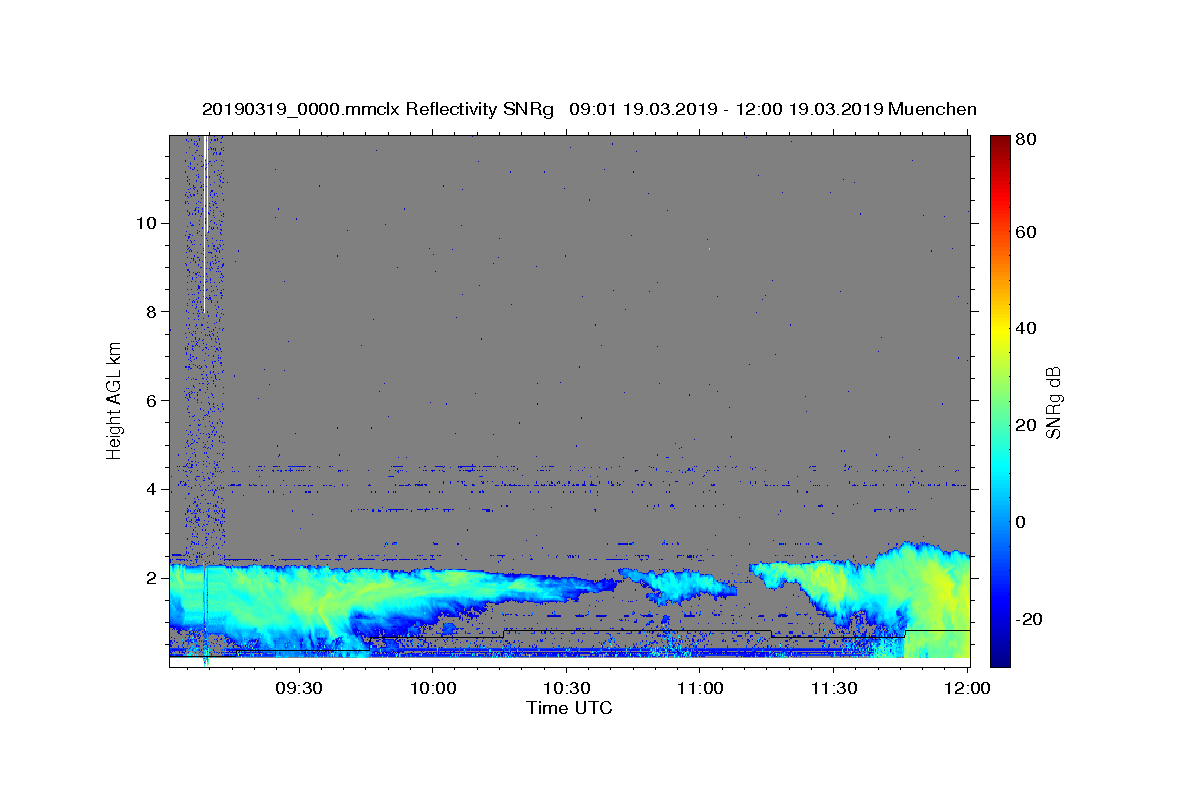Screen dimensions: 1200x800
Task: Click the colorbar value 60
Action: click(x=1025, y=232)
